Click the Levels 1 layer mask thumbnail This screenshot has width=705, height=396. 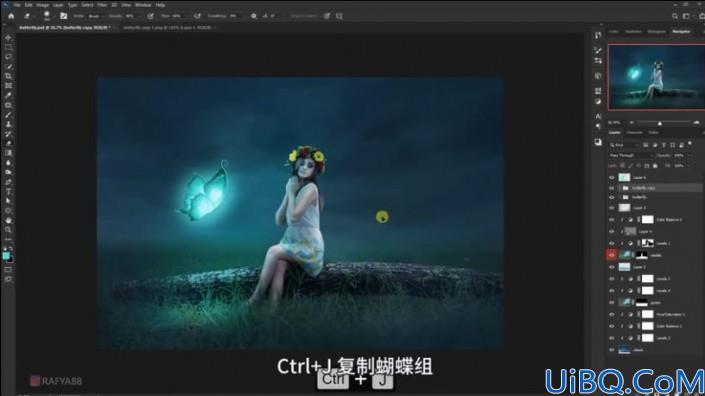tap(647, 243)
